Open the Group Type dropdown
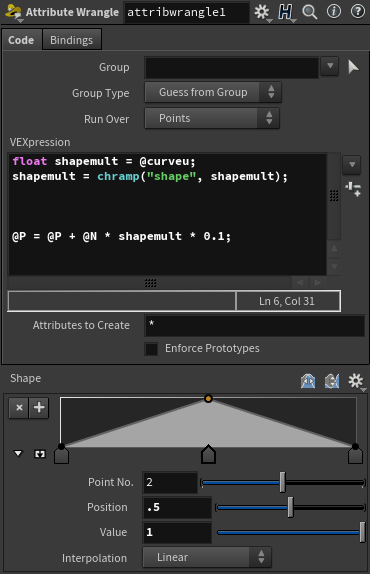 pos(213,92)
